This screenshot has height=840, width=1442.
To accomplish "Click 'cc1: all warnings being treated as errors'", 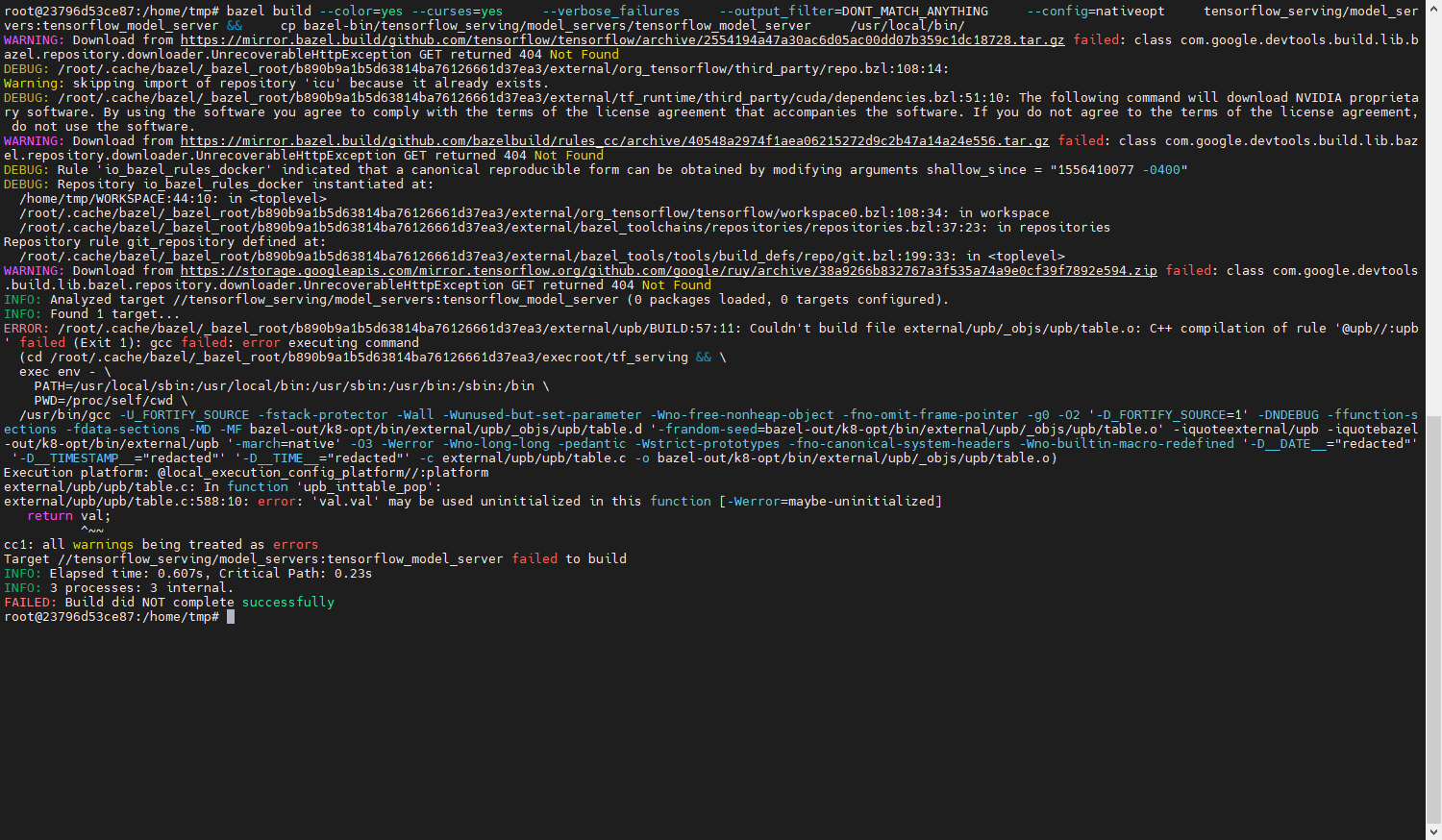I will tap(161, 545).
